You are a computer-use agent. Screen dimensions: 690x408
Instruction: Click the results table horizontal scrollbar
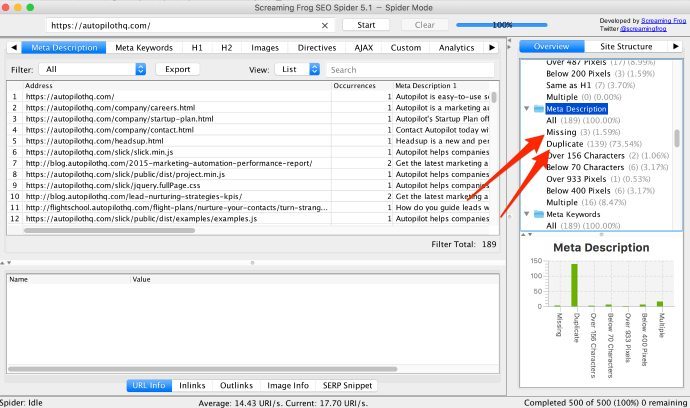pos(110,230)
